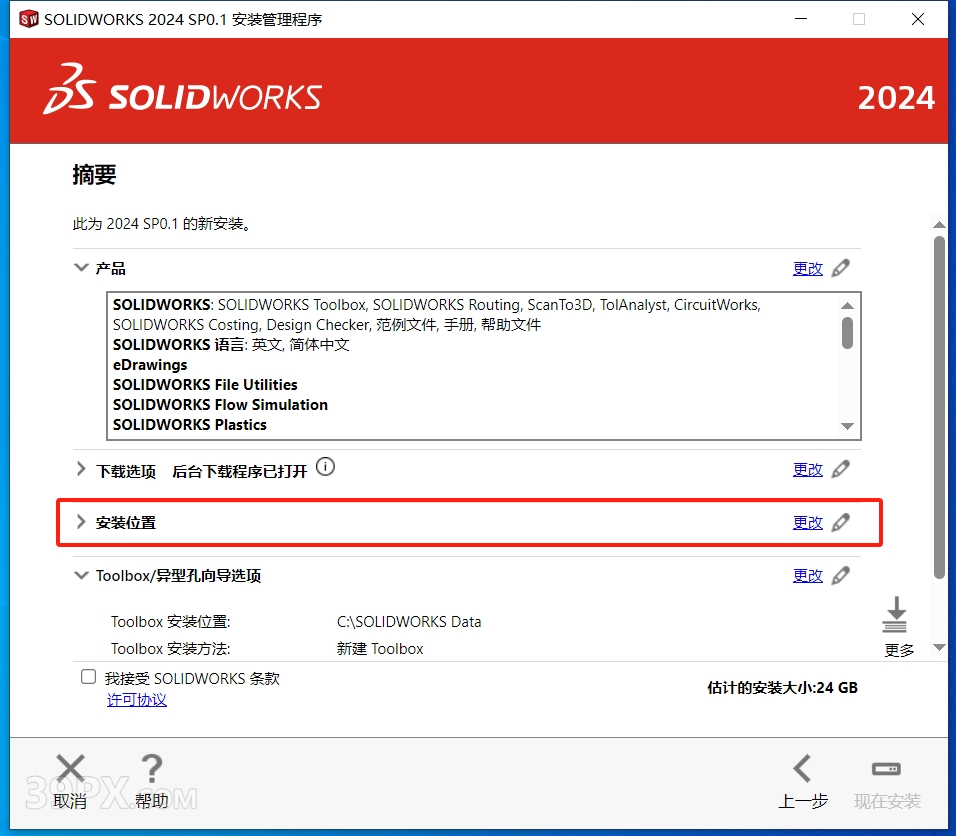This screenshot has width=956, height=836.
Task: Open the 许可协议 link
Action: click(137, 700)
